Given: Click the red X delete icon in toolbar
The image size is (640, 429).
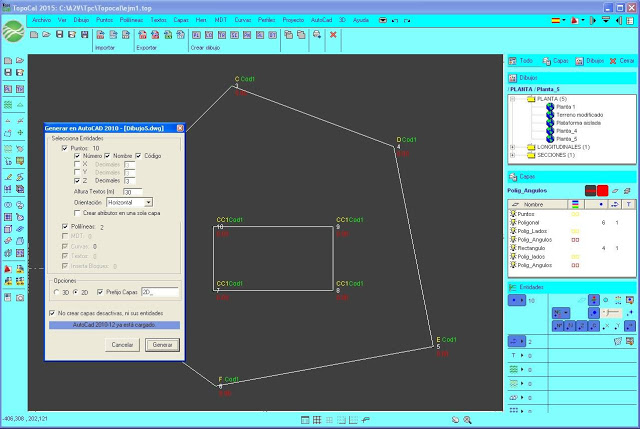Looking at the screenshot, I should click(x=333, y=35).
